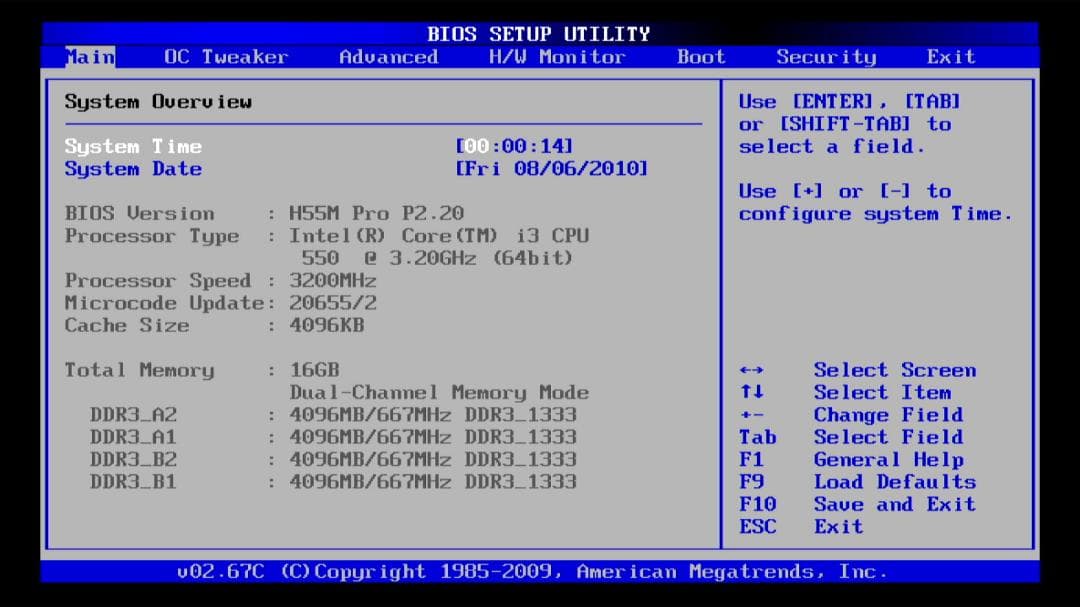Click the up-down arrows Select Item icon
This screenshot has width=1080, height=607.
coord(753,393)
